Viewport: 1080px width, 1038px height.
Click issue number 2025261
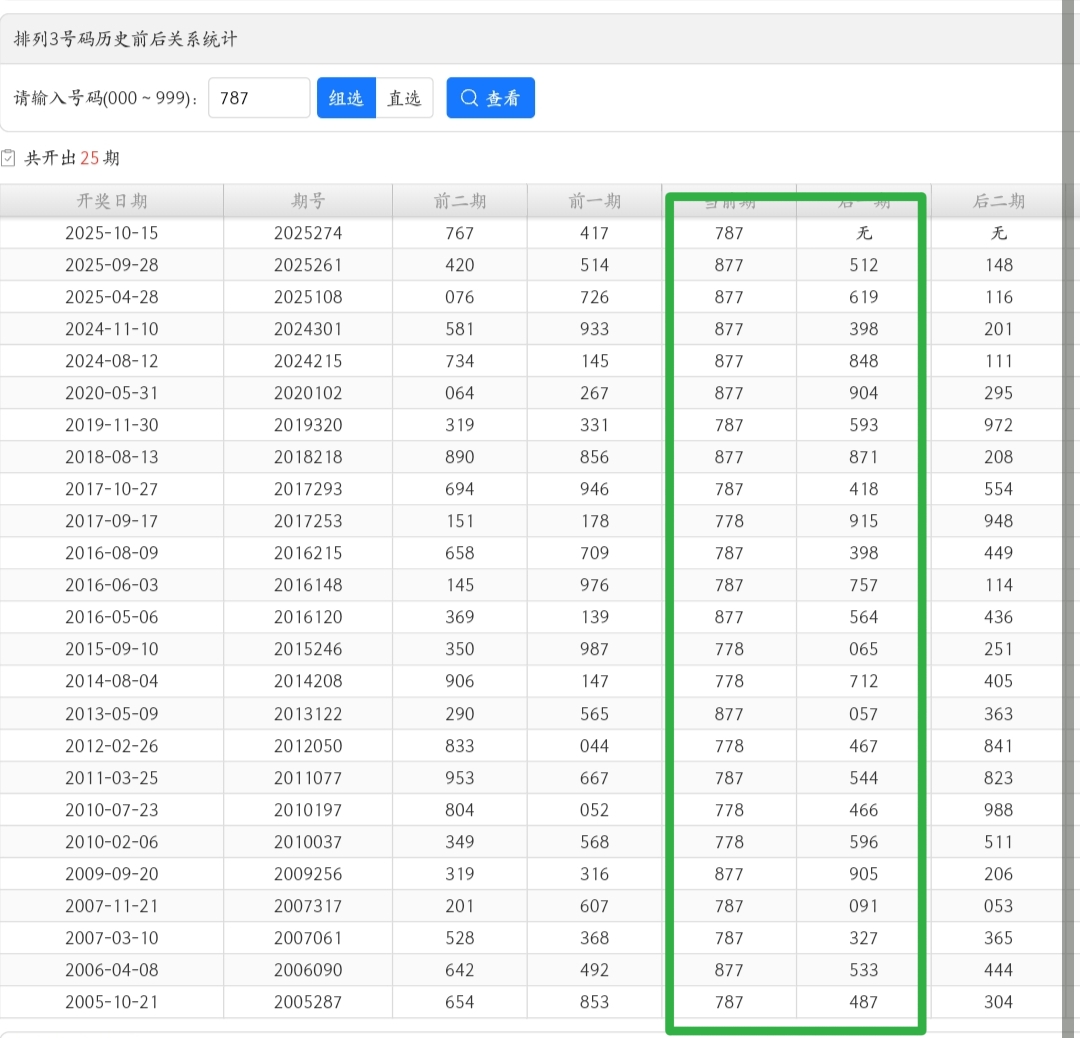pos(308,265)
